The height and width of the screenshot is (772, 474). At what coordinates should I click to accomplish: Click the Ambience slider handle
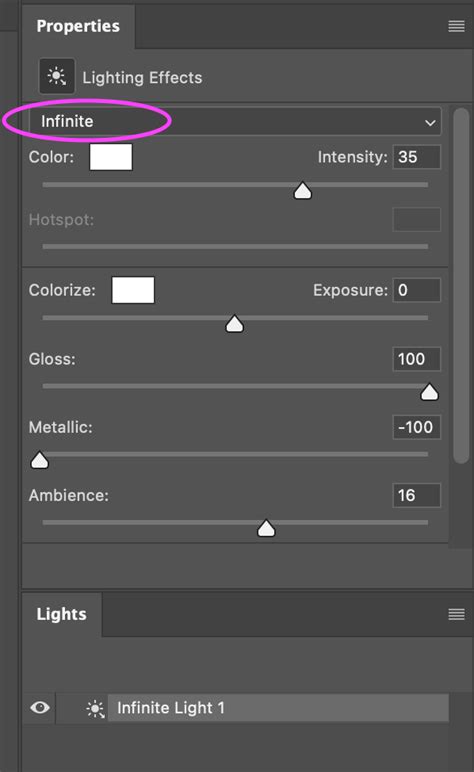tap(266, 528)
